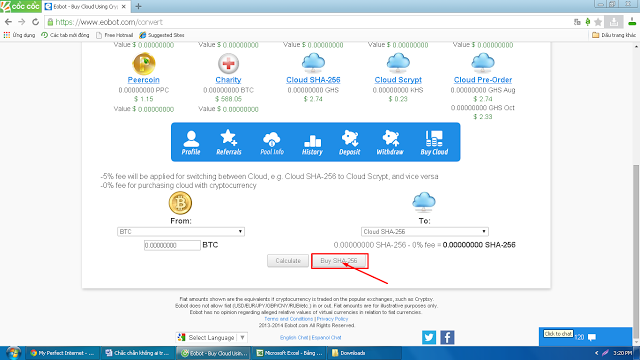640x360 pixels.
Task: Open the Dấu trang khác folder
Action: [x=614, y=35]
